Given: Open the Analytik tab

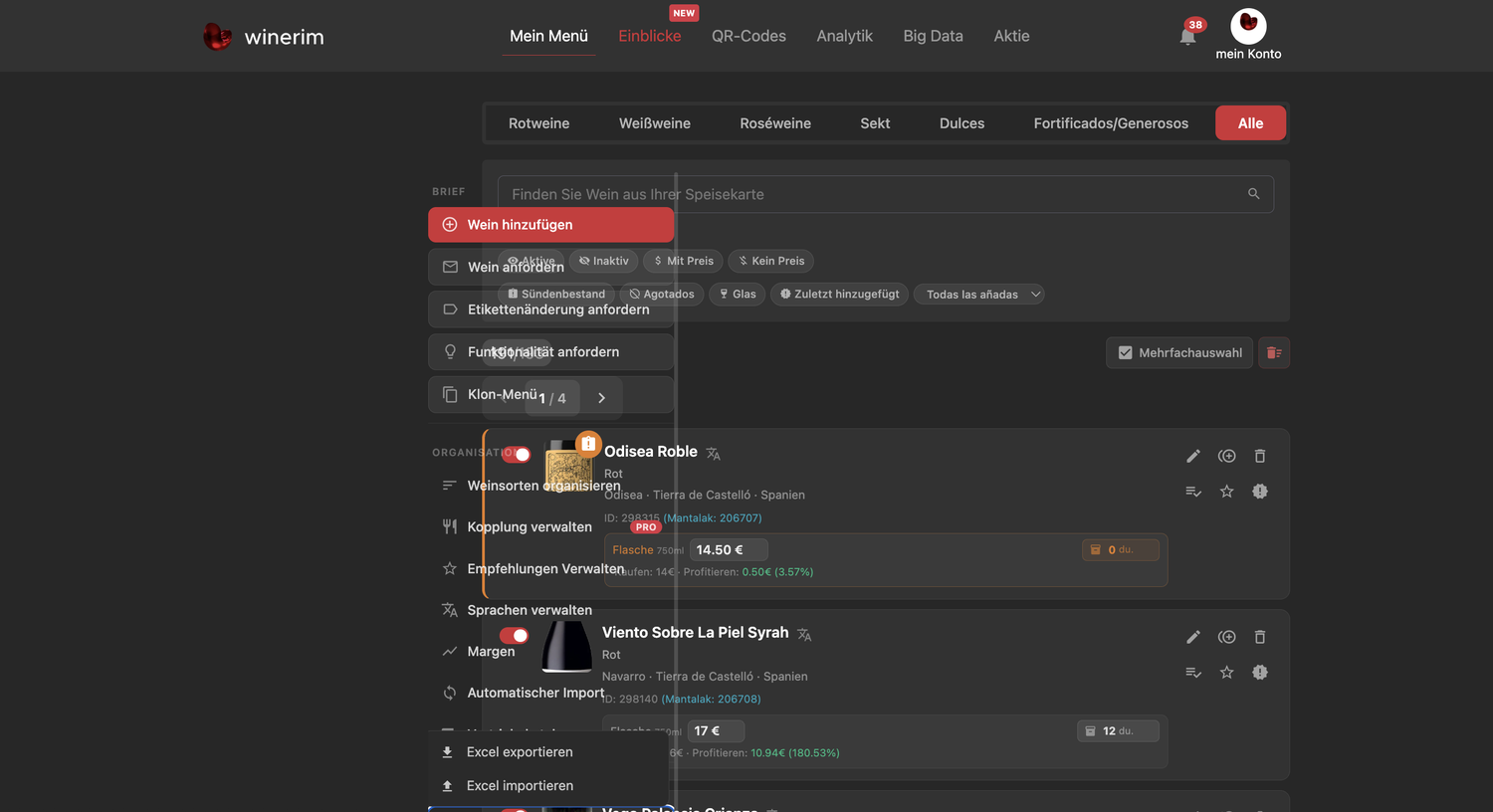Looking at the screenshot, I should (x=844, y=36).
